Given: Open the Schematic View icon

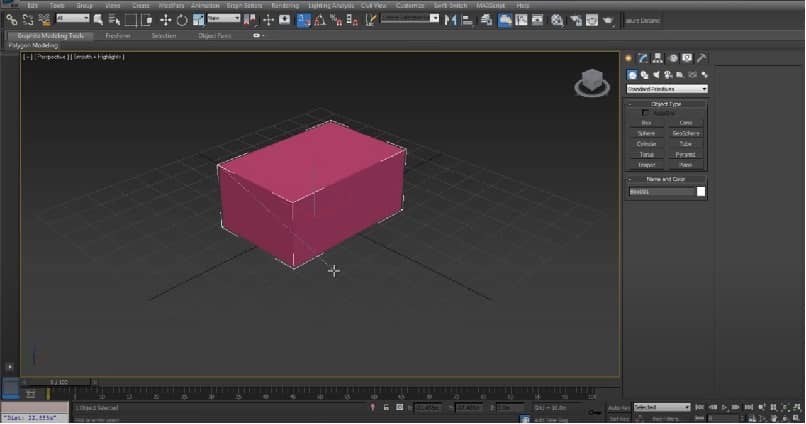Looking at the screenshot, I should point(537,20).
